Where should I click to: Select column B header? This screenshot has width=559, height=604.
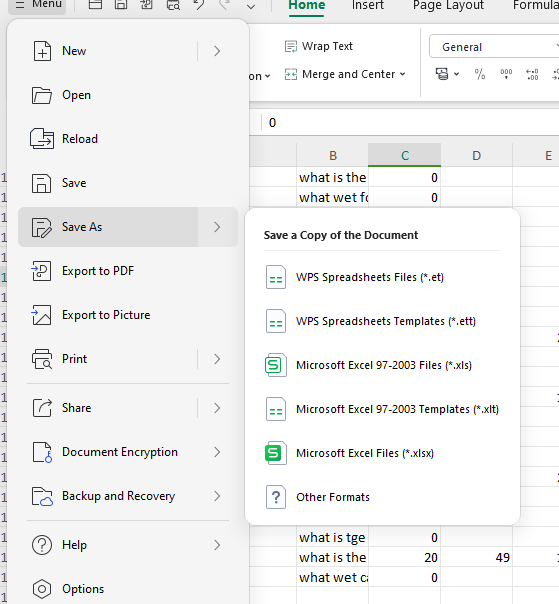coord(333,156)
